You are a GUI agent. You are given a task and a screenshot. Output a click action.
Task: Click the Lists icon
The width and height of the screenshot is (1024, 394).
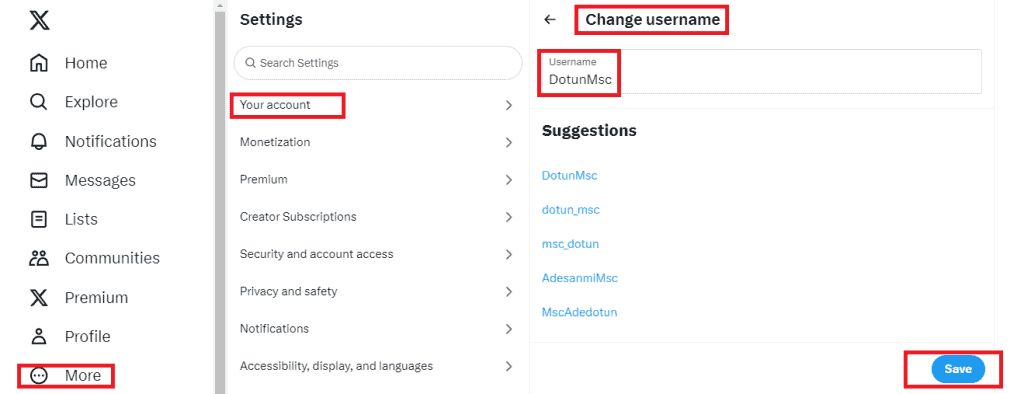tap(39, 219)
